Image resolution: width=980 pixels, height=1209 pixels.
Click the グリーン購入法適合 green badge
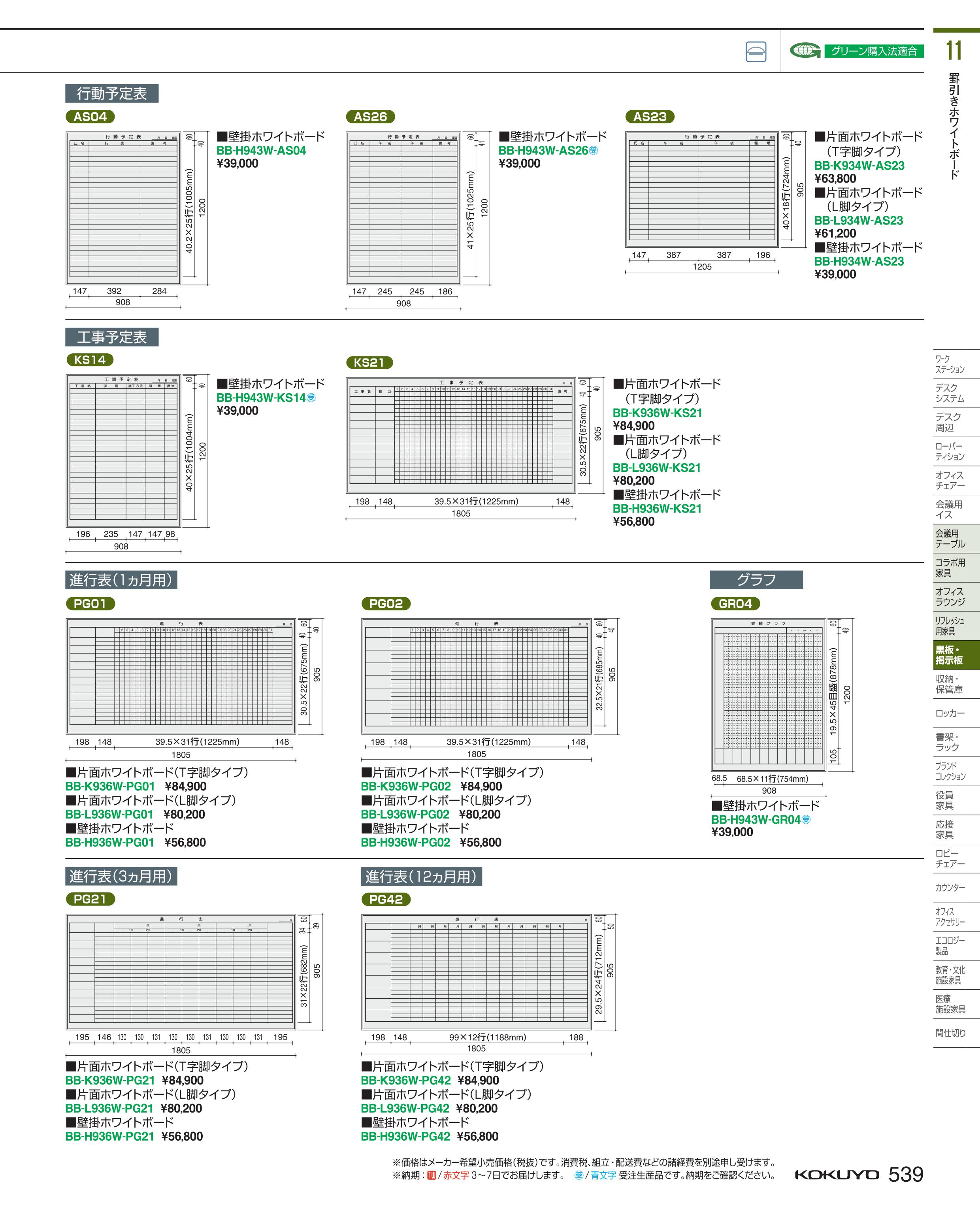point(874,51)
